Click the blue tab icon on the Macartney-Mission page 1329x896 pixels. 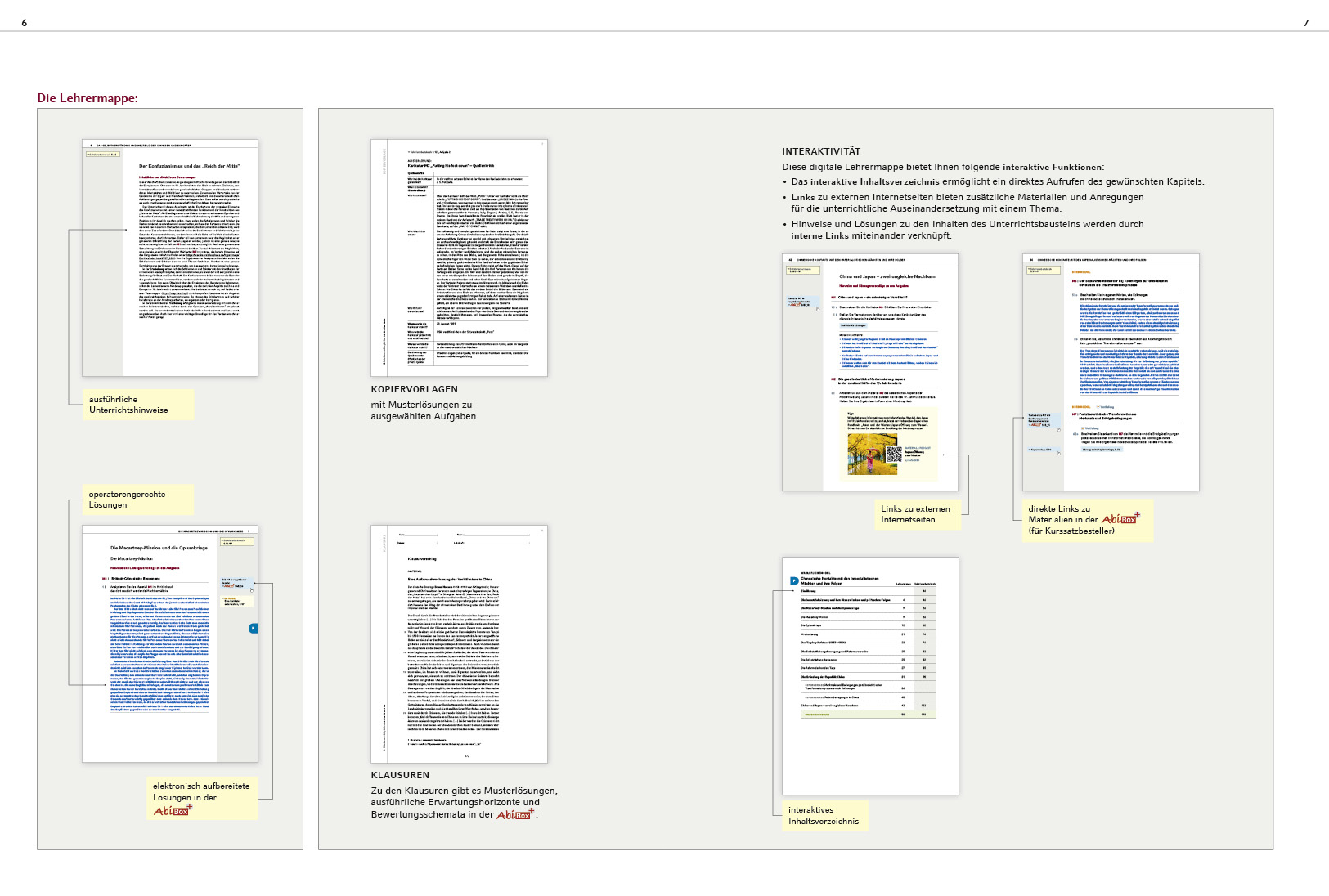click(x=253, y=628)
